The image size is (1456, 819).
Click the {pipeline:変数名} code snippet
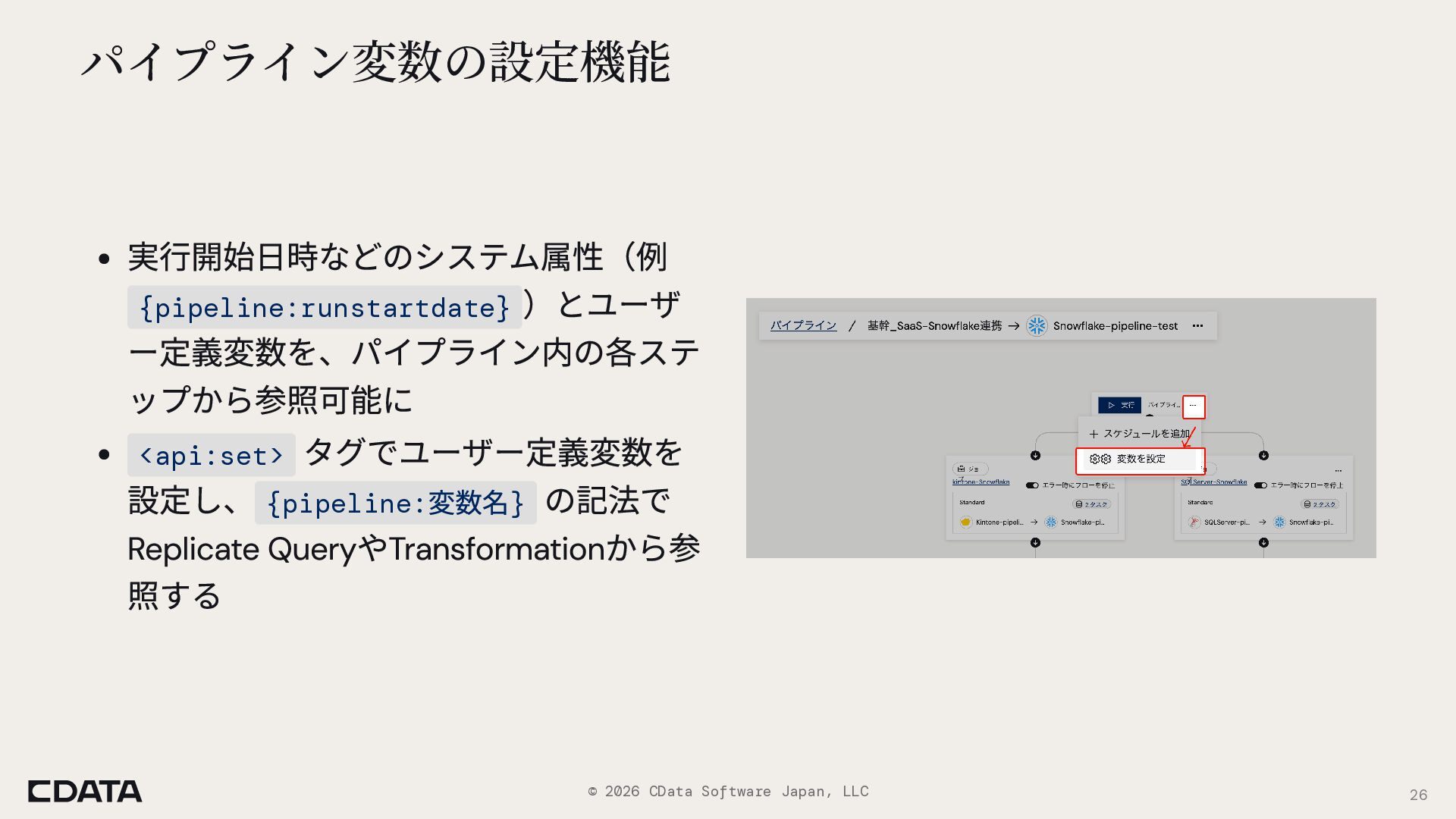(396, 503)
